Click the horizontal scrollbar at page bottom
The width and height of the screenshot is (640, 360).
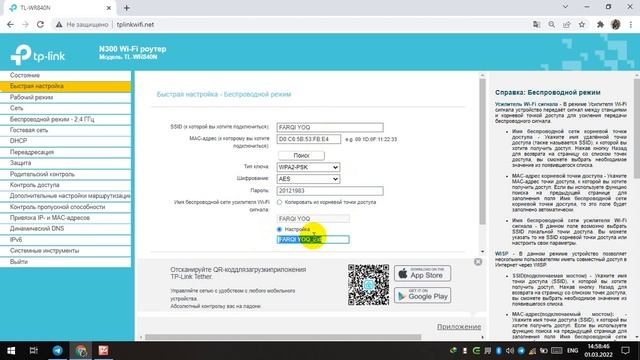tap(283, 337)
